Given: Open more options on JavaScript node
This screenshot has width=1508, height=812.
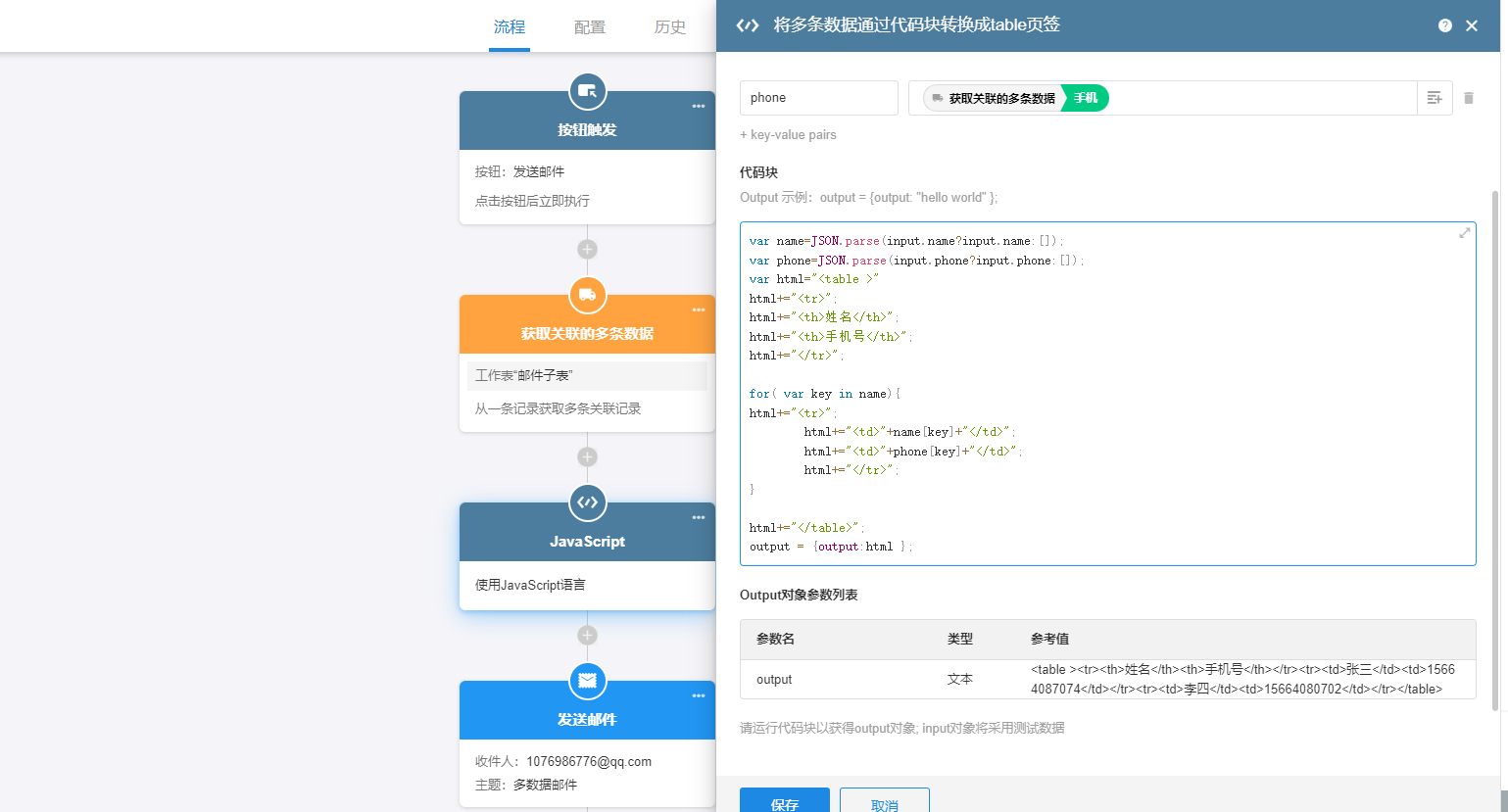Looking at the screenshot, I should click(x=698, y=518).
